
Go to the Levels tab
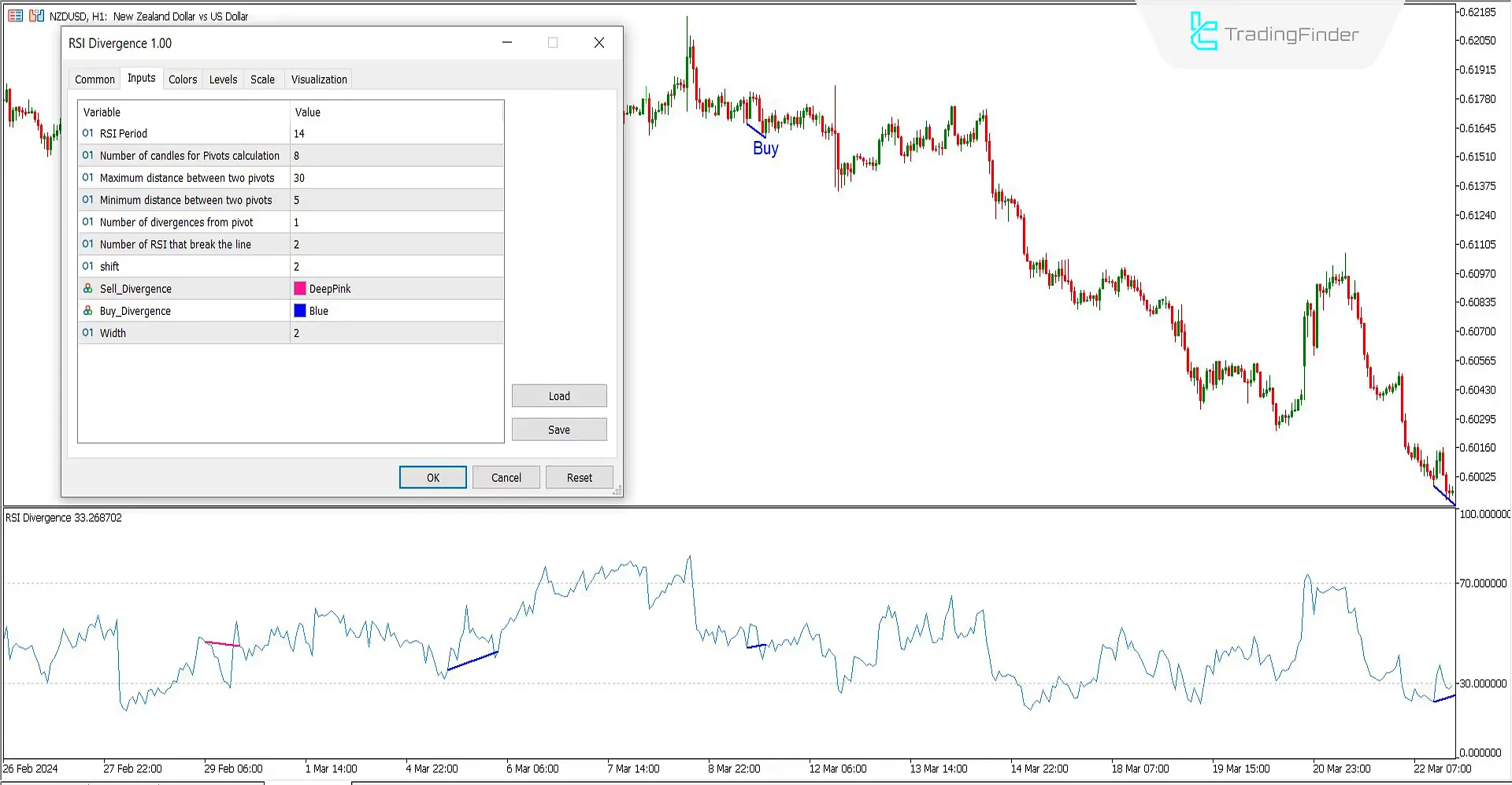coord(223,80)
